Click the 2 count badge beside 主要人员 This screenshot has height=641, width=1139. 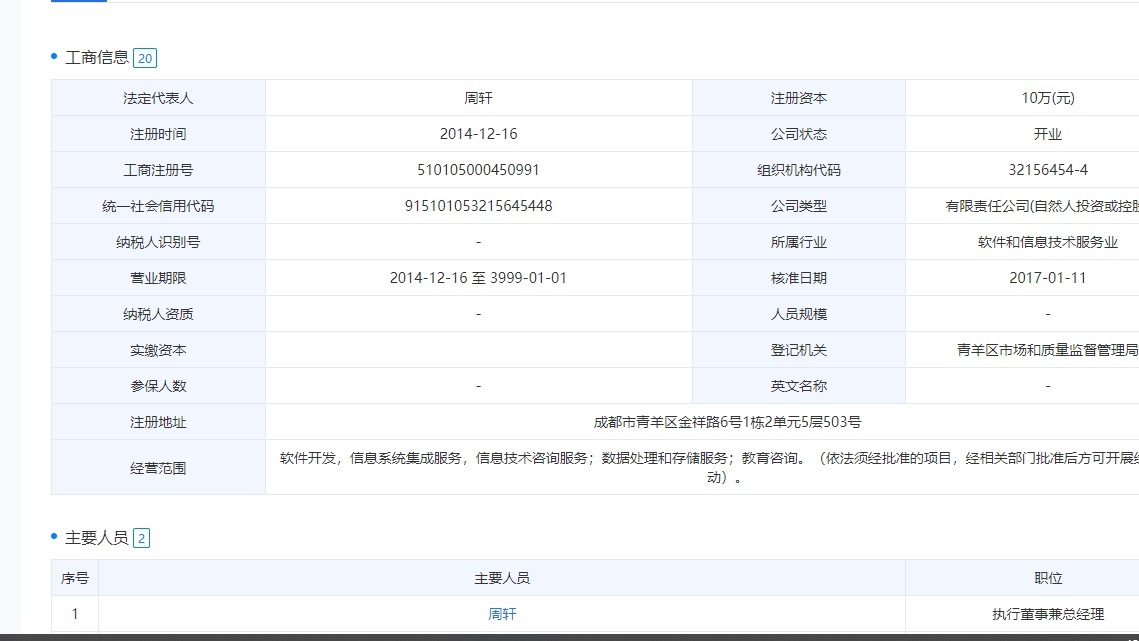coord(141,538)
